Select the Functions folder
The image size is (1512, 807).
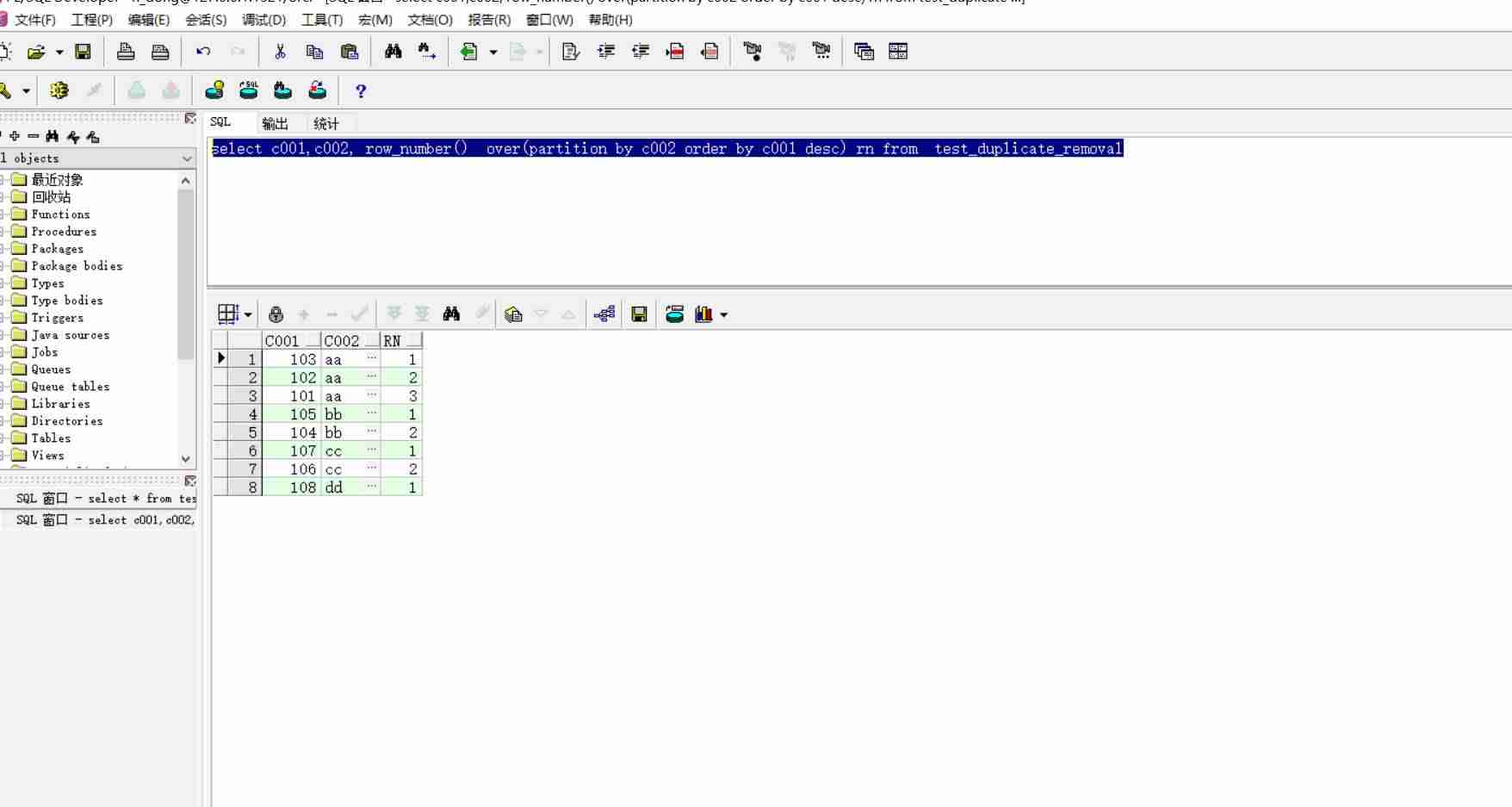60,214
